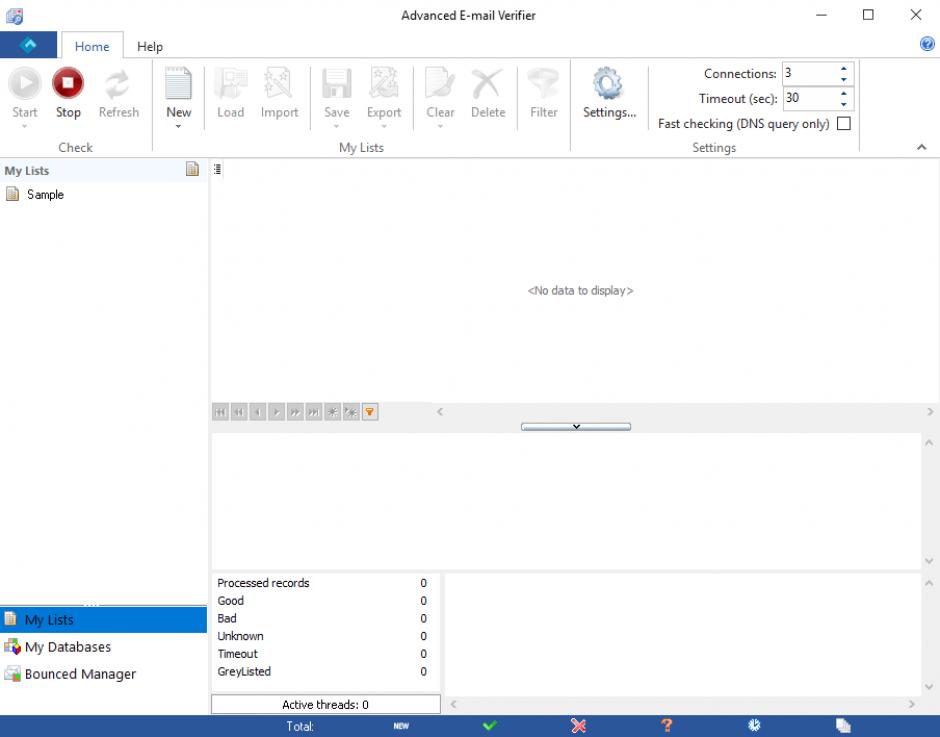The width and height of the screenshot is (940, 737).
Task: Expand the New button dropdown arrow
Action: pos(178,126)
